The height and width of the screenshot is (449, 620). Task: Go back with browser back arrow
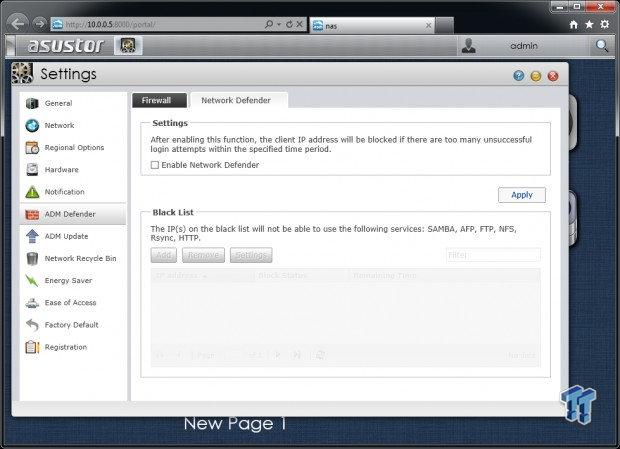(x=17, y=24)
